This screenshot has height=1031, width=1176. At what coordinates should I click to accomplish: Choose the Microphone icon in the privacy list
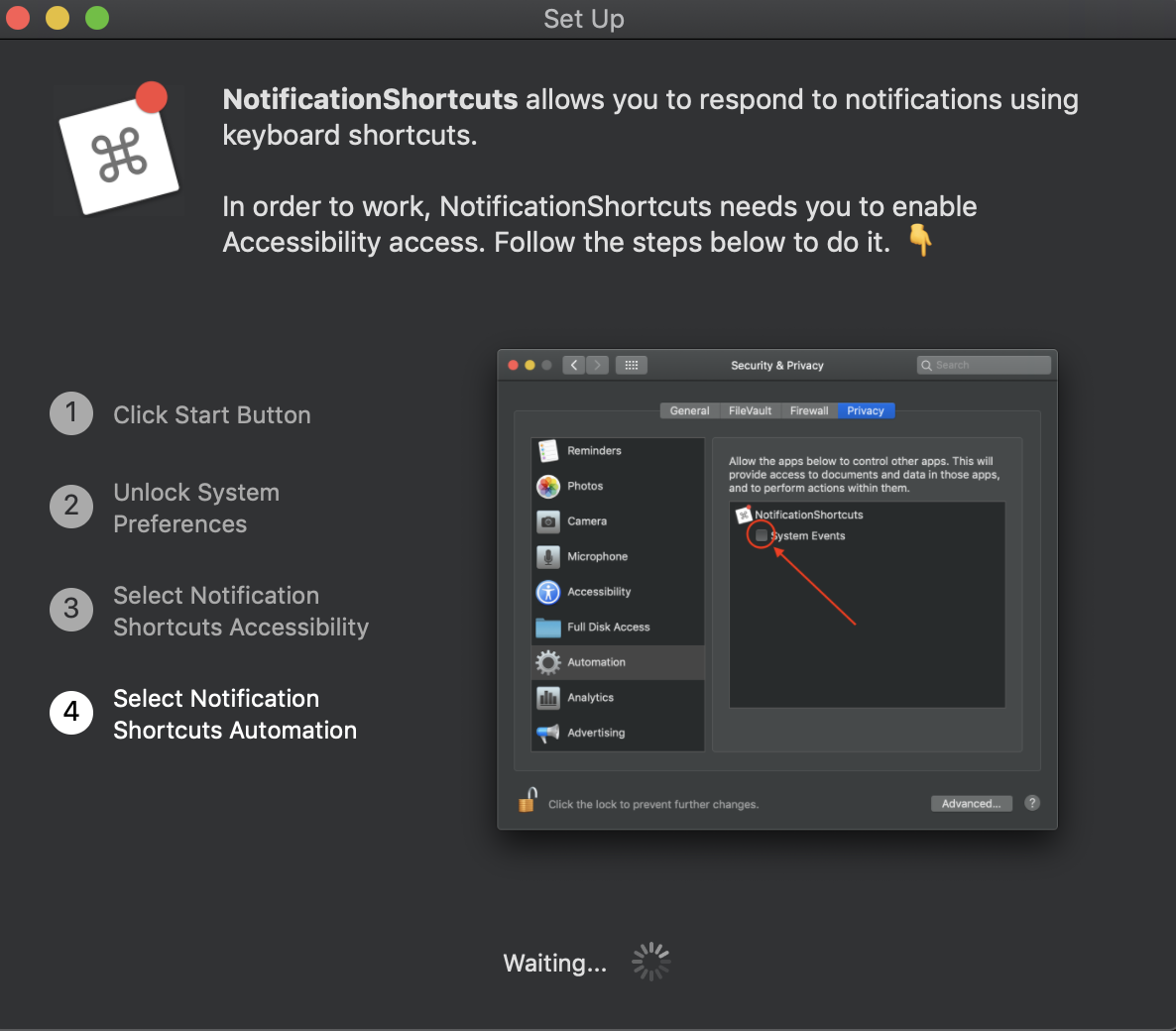coord(548,556)
